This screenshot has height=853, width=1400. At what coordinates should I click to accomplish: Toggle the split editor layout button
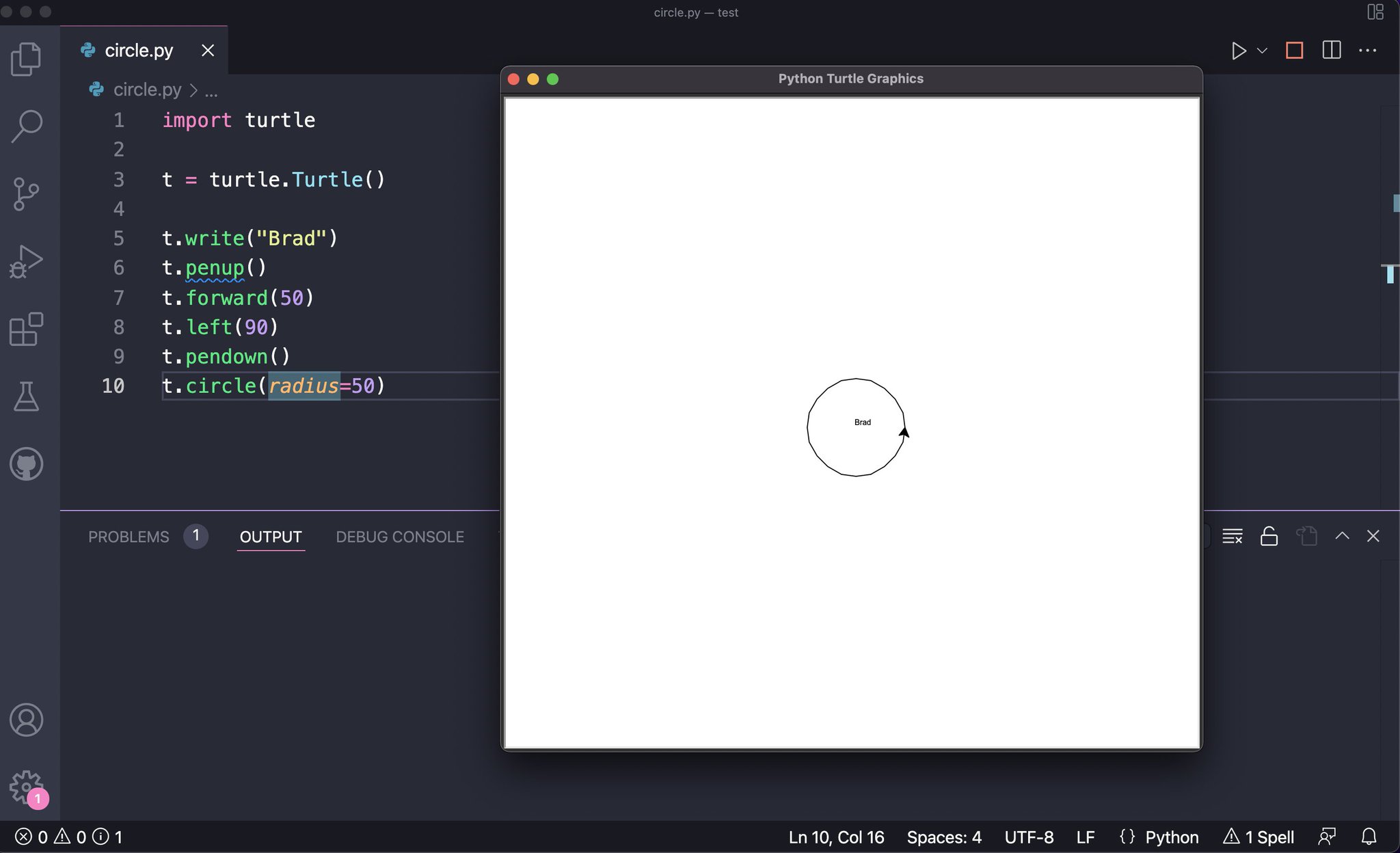[x=1331, y=51]
